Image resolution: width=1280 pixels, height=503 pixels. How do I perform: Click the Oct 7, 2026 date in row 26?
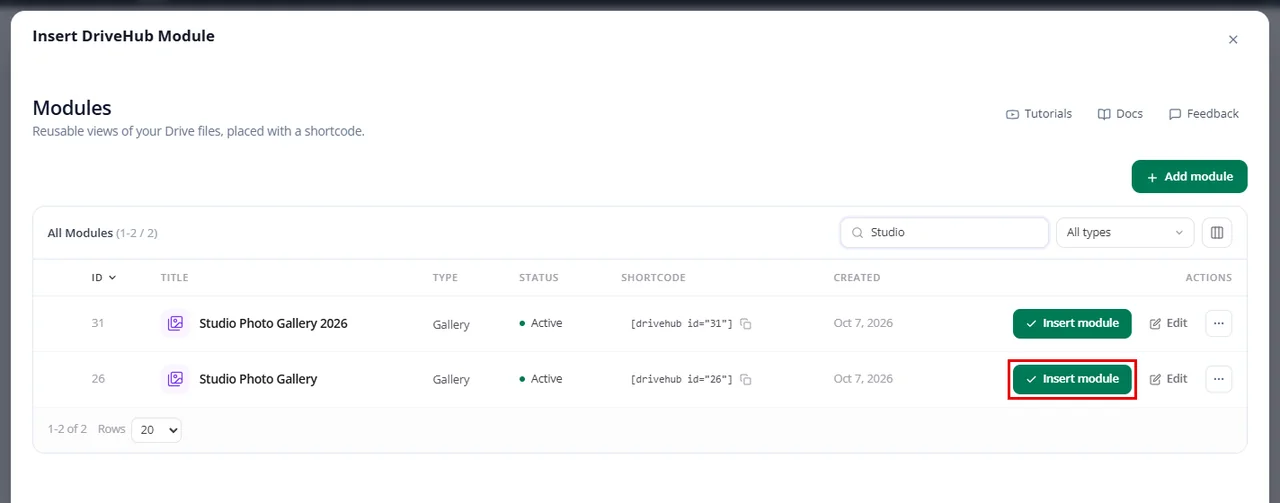coord(863,379)
